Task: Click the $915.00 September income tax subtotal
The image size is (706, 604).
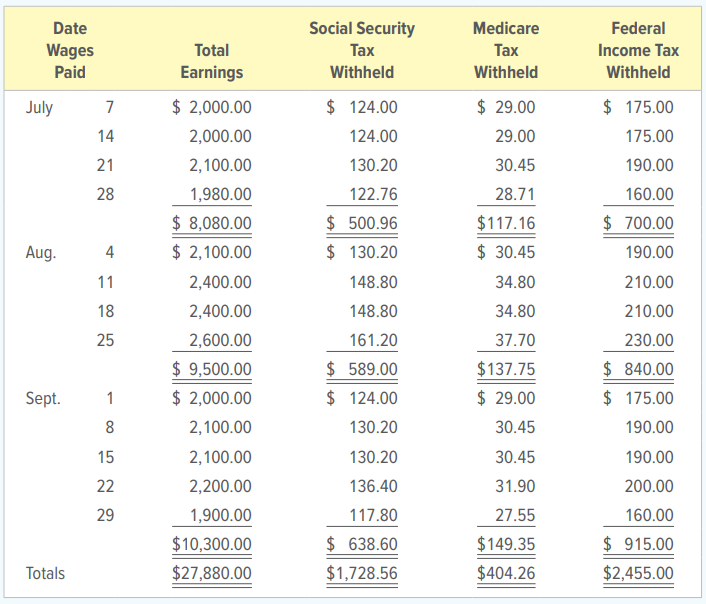Action: 638,544
